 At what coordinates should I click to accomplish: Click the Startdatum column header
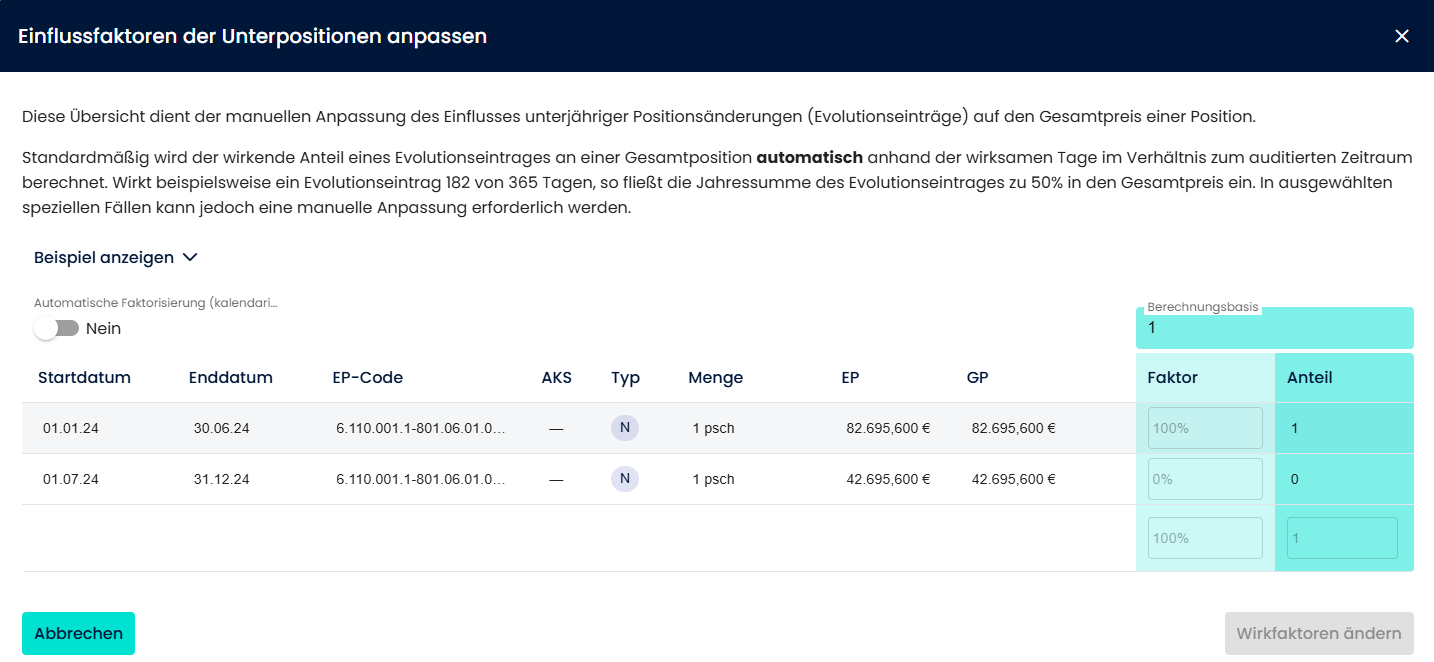[x=84, y=377]
